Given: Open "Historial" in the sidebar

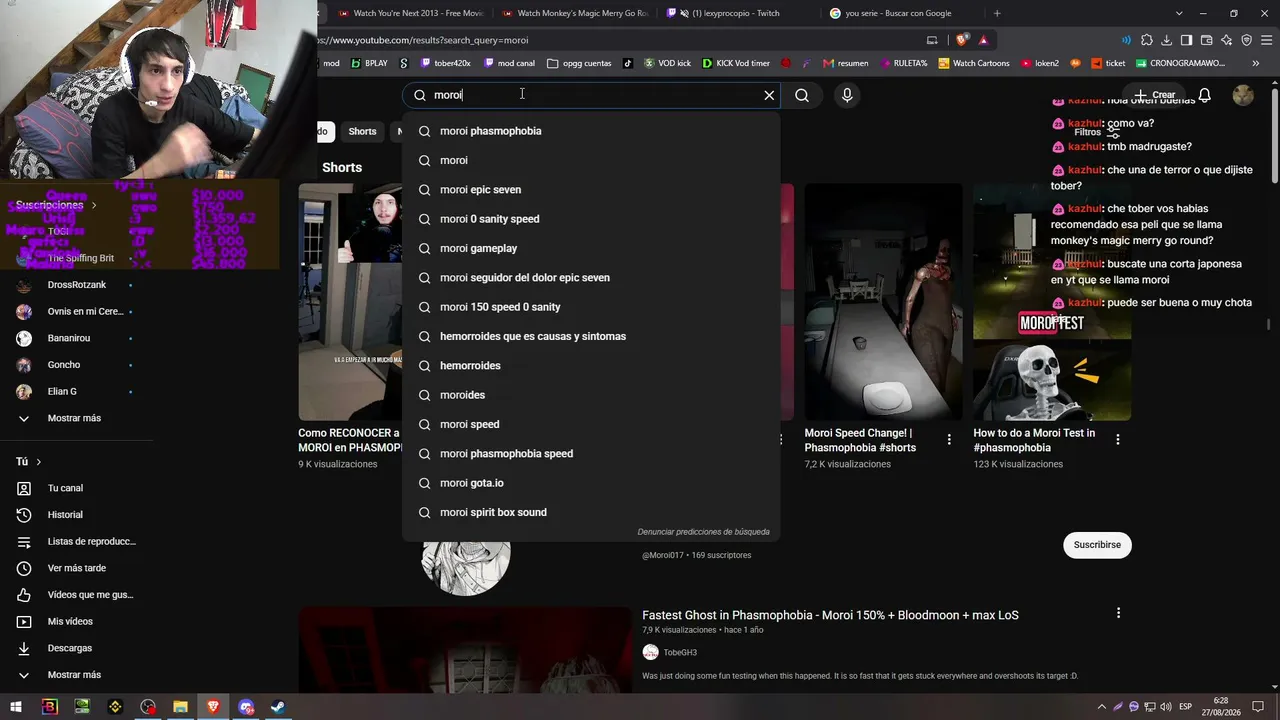Looking at the screenshot, I should pos(65,515).
